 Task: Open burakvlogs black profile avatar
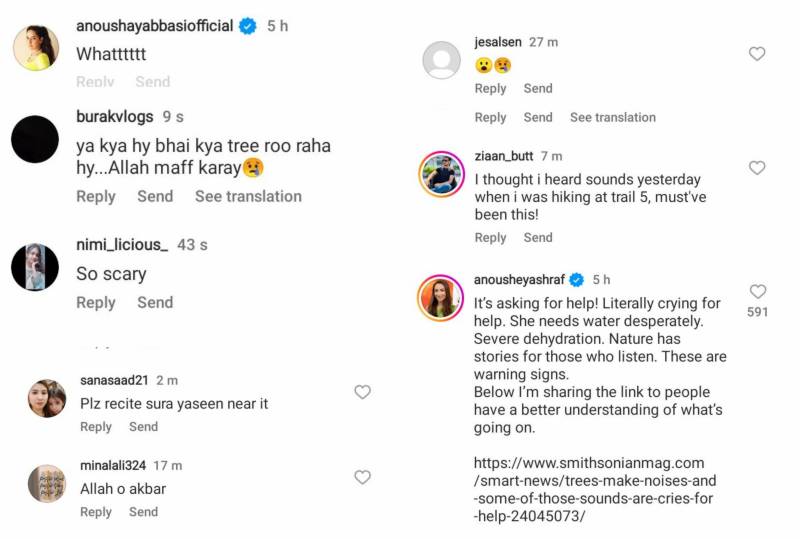tap(35, 139)
